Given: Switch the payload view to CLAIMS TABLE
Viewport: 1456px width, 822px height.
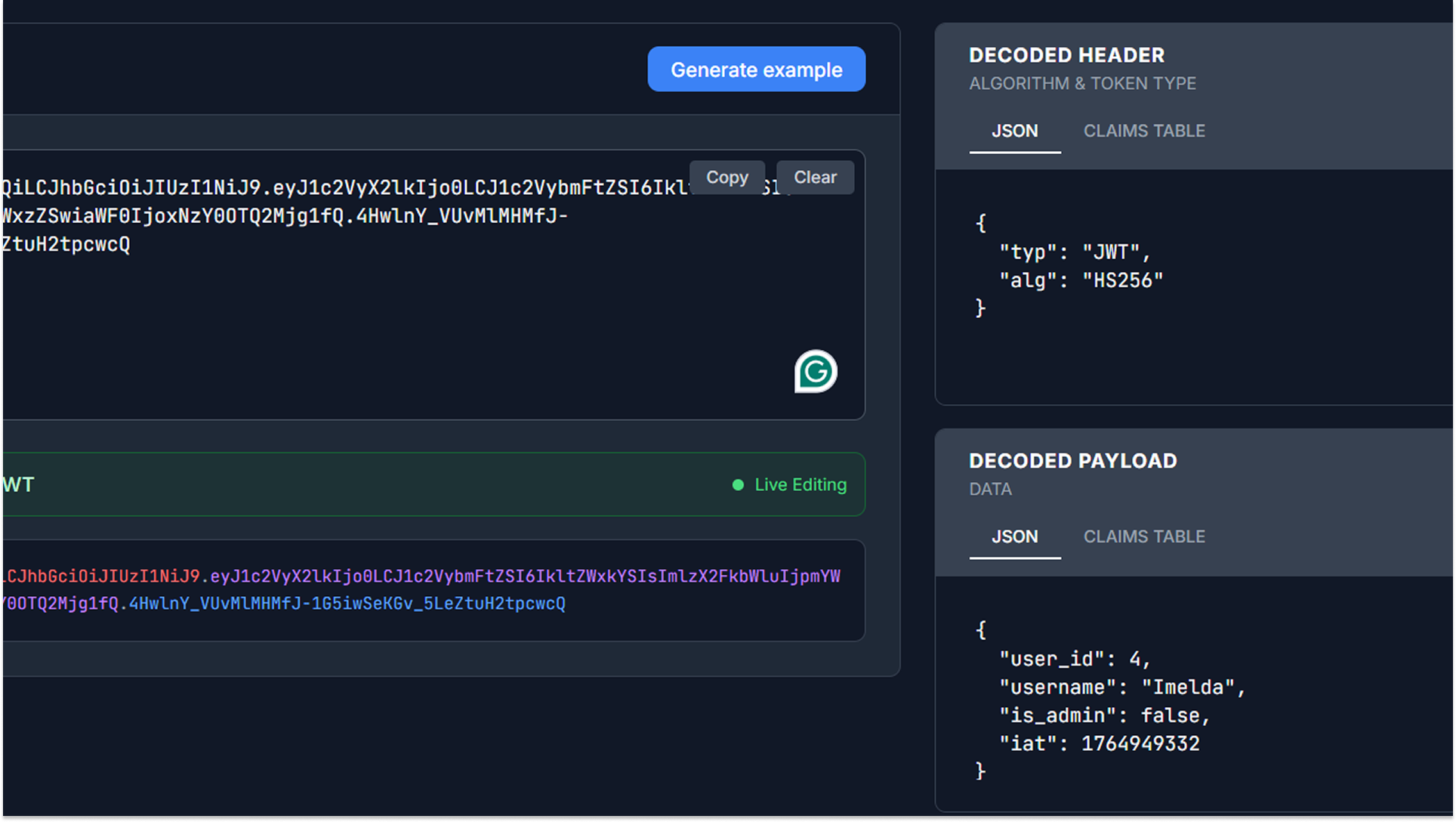Looking at the screenshot, I should click(x=1143, y=536).
